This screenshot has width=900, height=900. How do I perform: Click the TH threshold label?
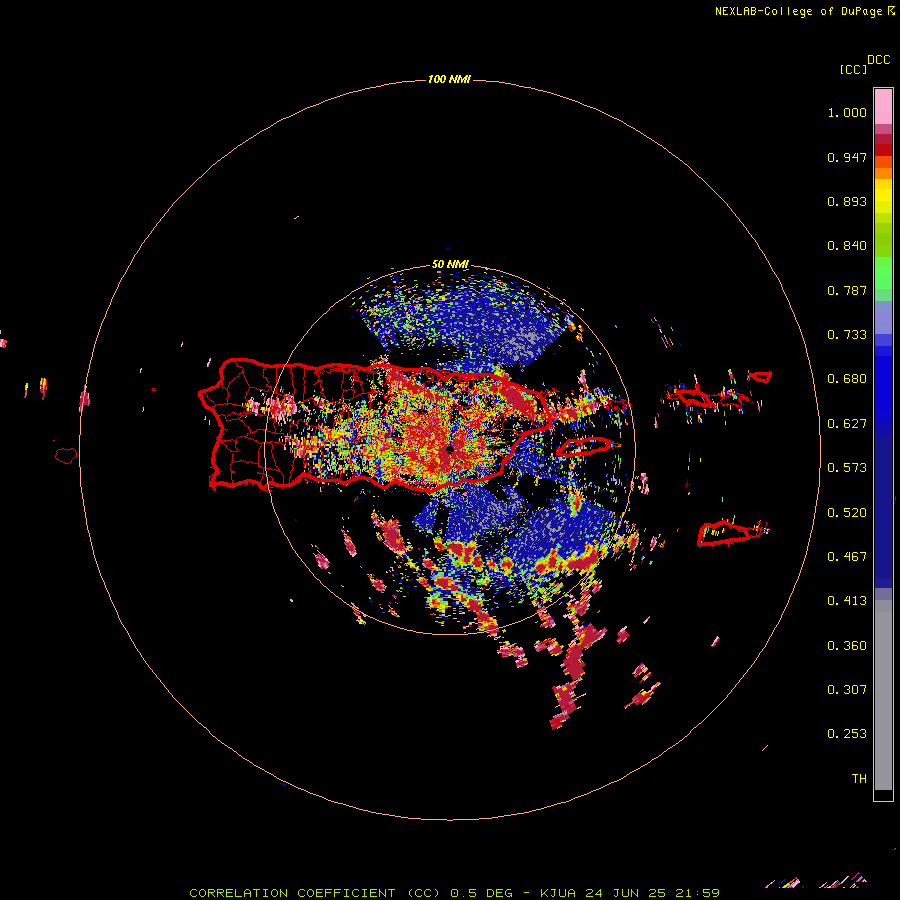click(859, 779)
